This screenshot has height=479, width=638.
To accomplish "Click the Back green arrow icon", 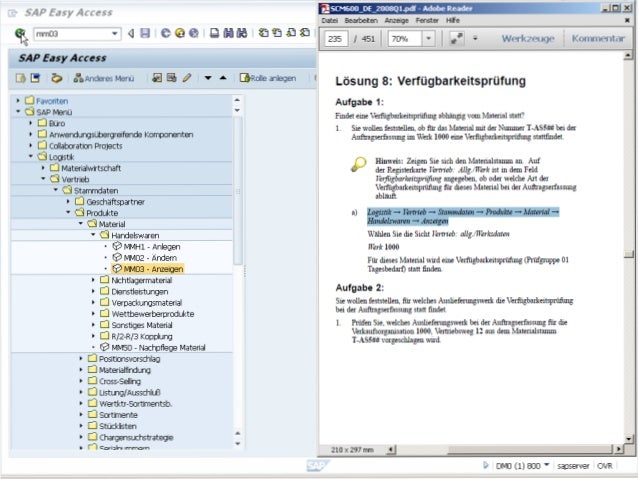I will click(166, 33).
